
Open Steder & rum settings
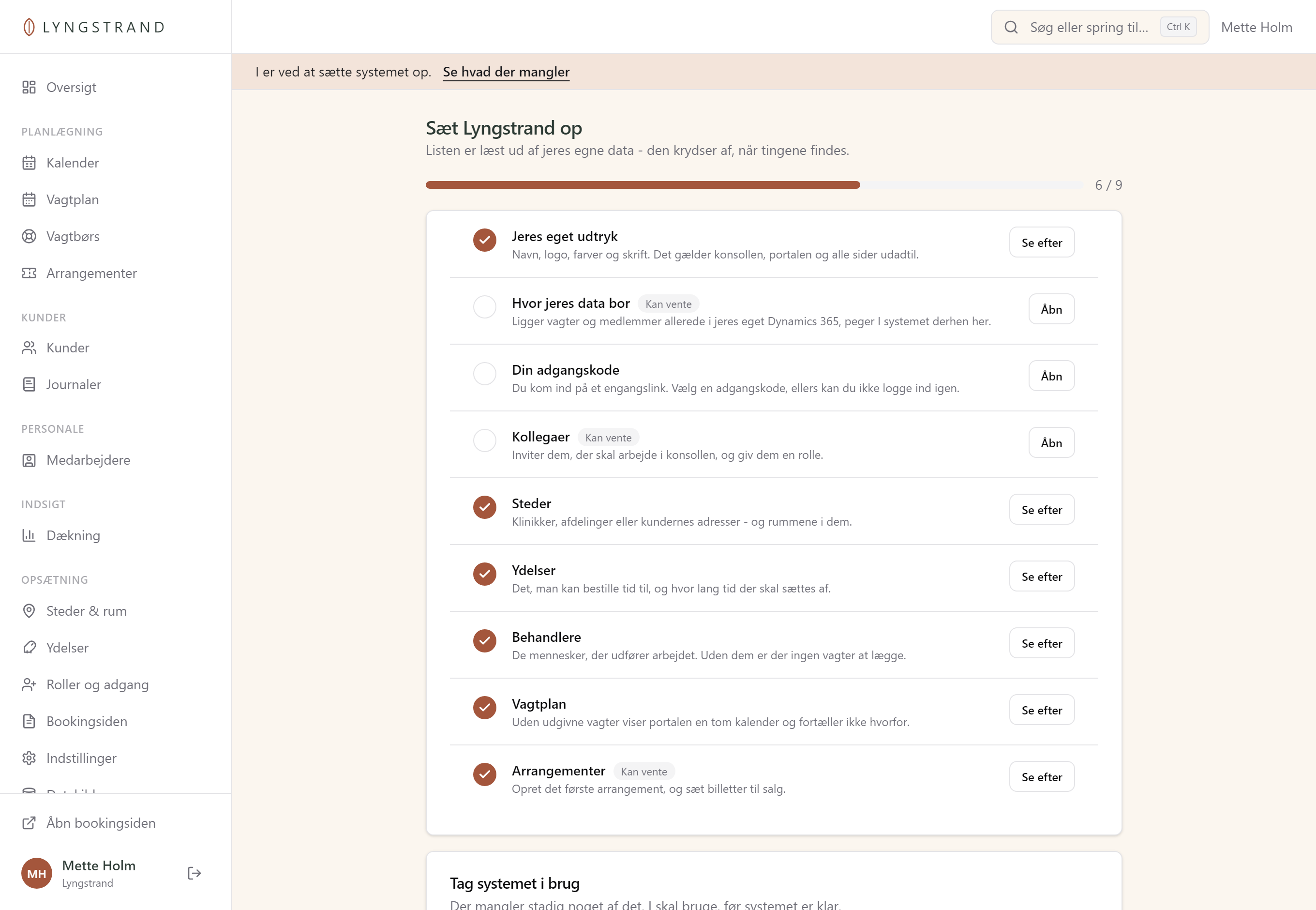coord(116,611)
